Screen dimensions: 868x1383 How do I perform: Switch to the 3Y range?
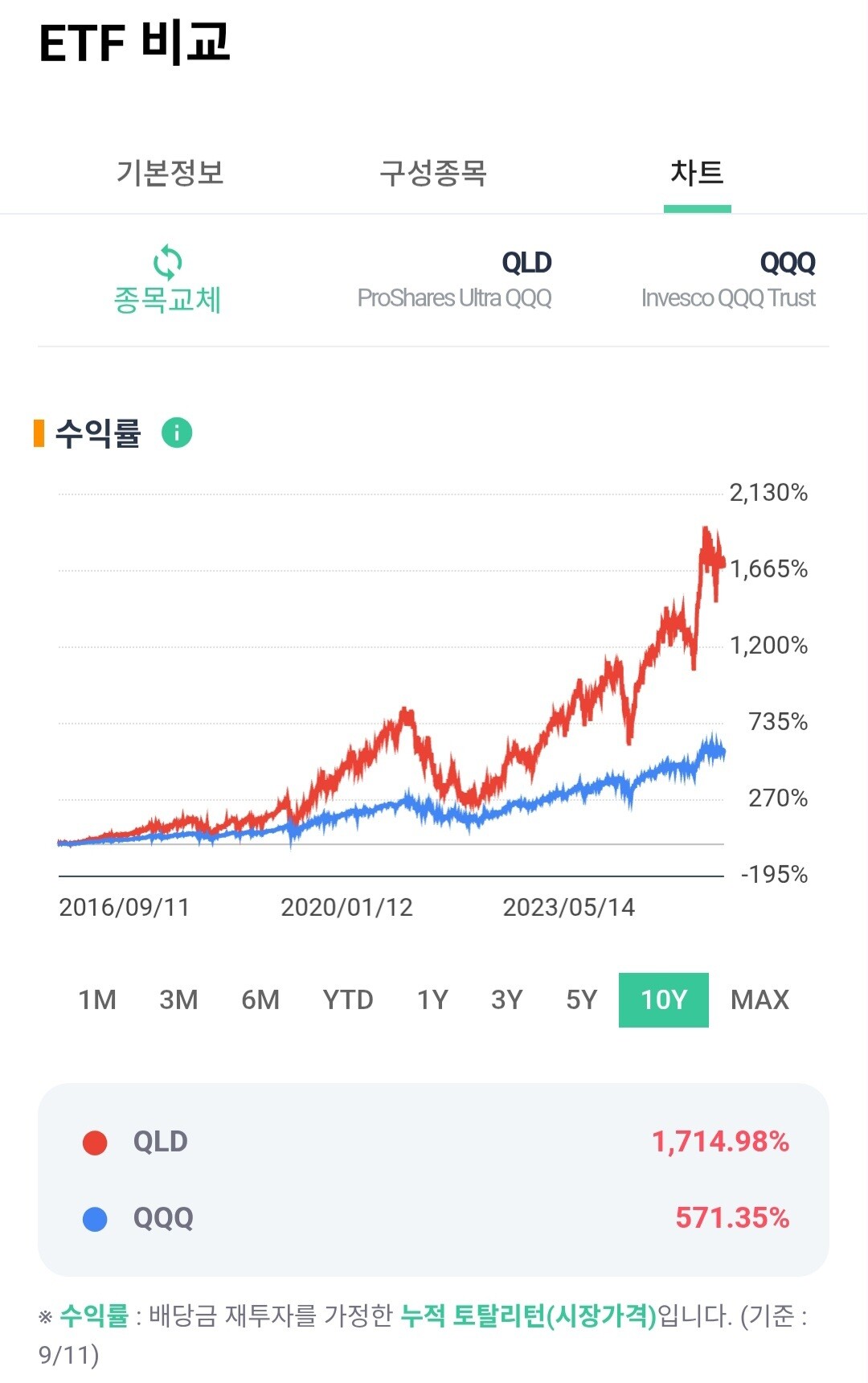click(x=507, y=999)
